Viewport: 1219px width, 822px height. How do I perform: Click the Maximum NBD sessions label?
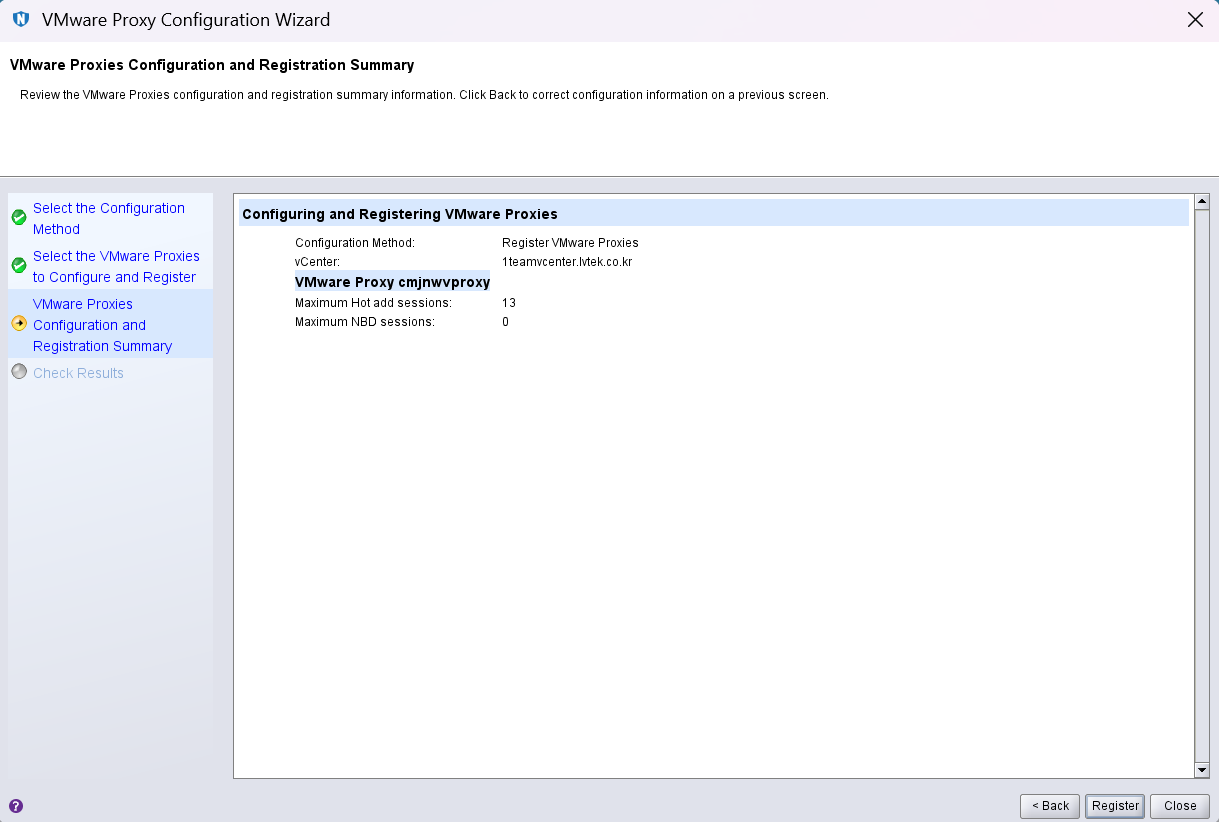click(365, 322)
